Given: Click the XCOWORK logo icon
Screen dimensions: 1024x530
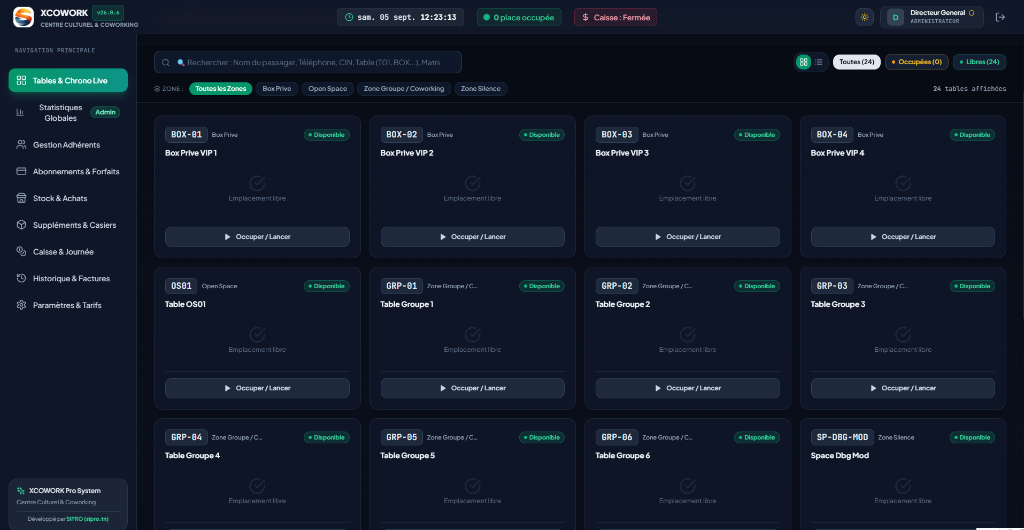Looking at the screenshot, I should (x=24, y=17).
